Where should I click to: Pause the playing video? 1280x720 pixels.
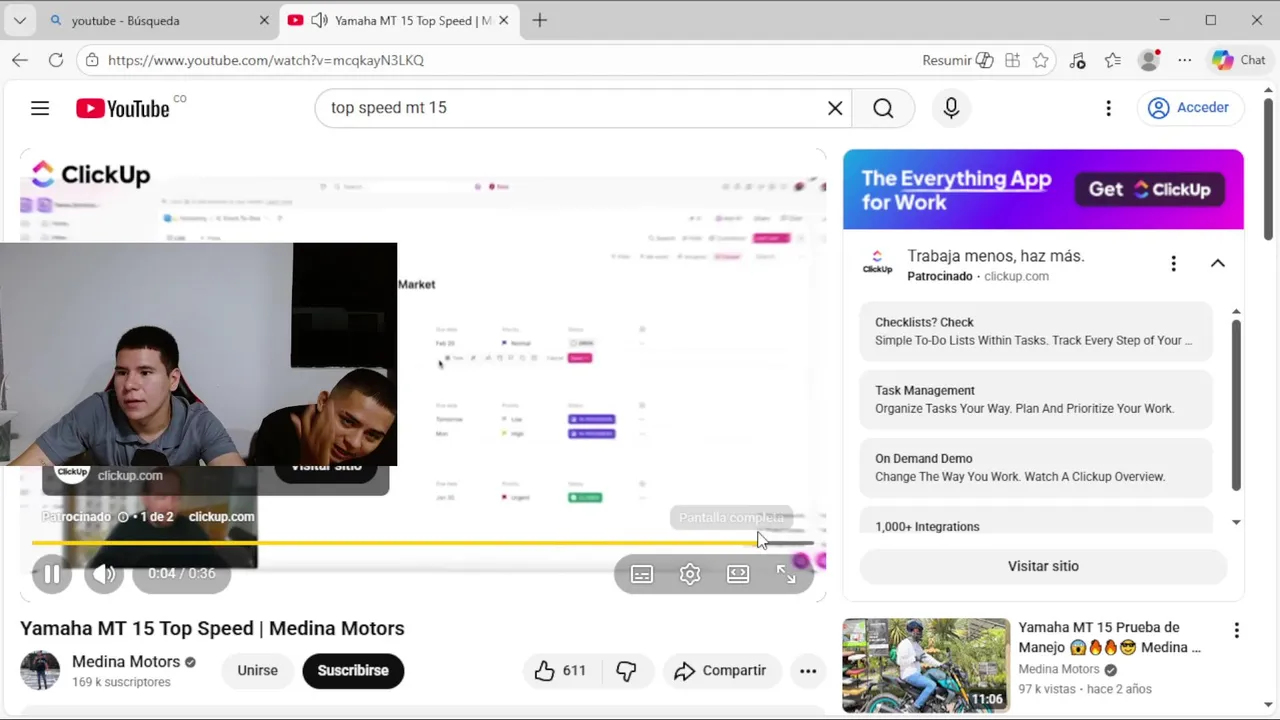(52, 574)
